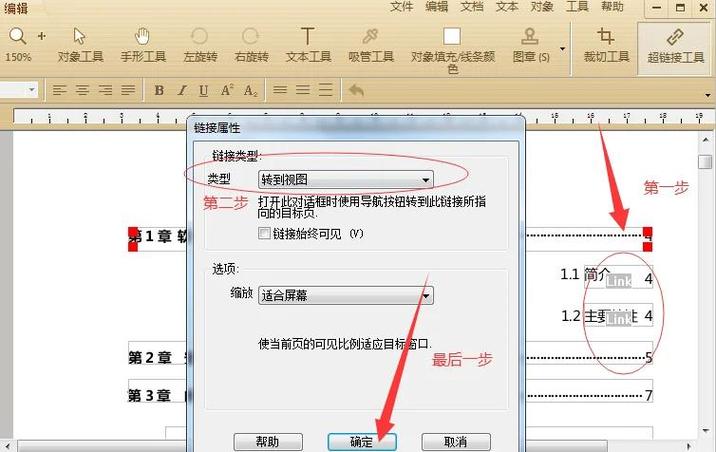This screenshot has width=716, height=452.
Task: Toggle bold formatting
Action: (159, 90)
